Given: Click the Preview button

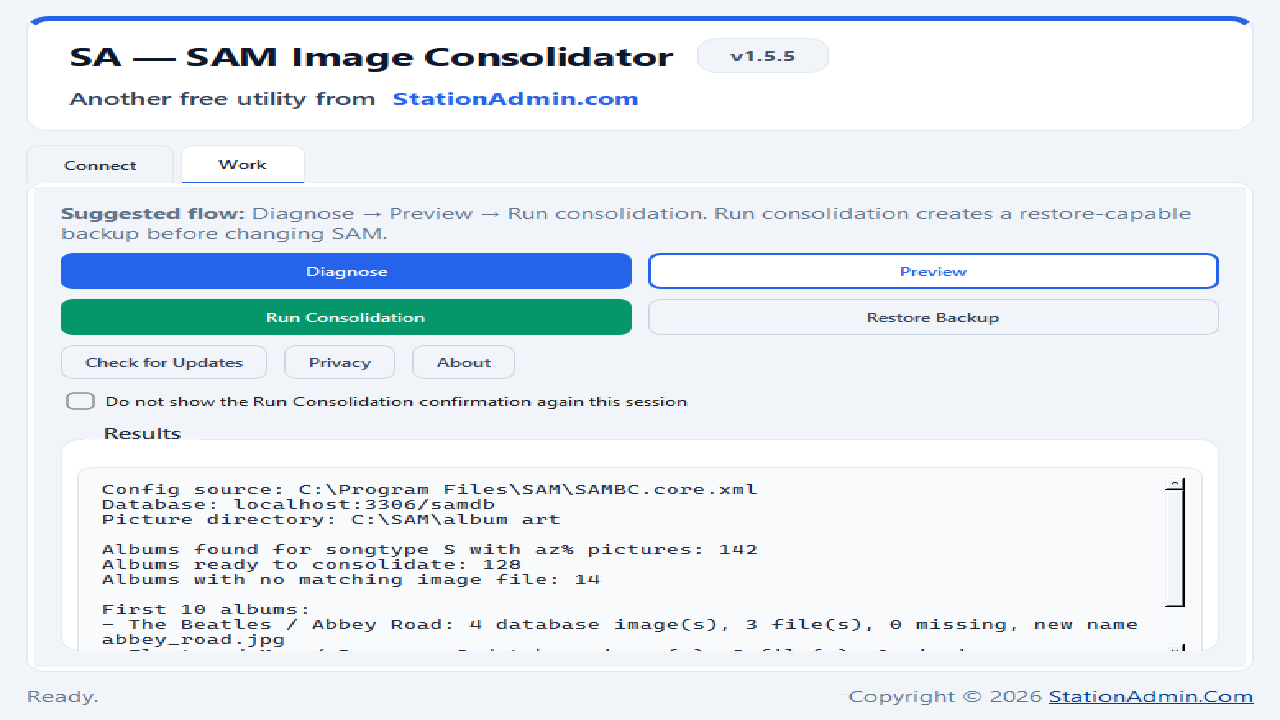Looking at the screenshot, I should [x=933, y=271].
